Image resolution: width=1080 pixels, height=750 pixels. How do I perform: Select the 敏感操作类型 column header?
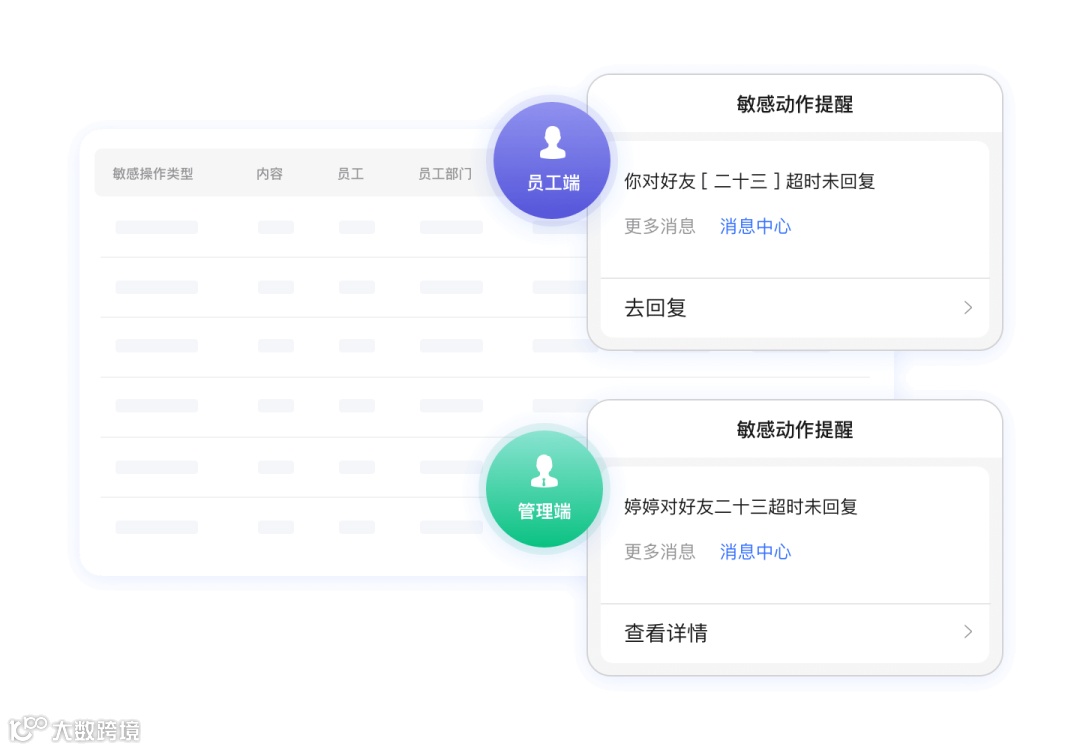[x=153, y=174]
